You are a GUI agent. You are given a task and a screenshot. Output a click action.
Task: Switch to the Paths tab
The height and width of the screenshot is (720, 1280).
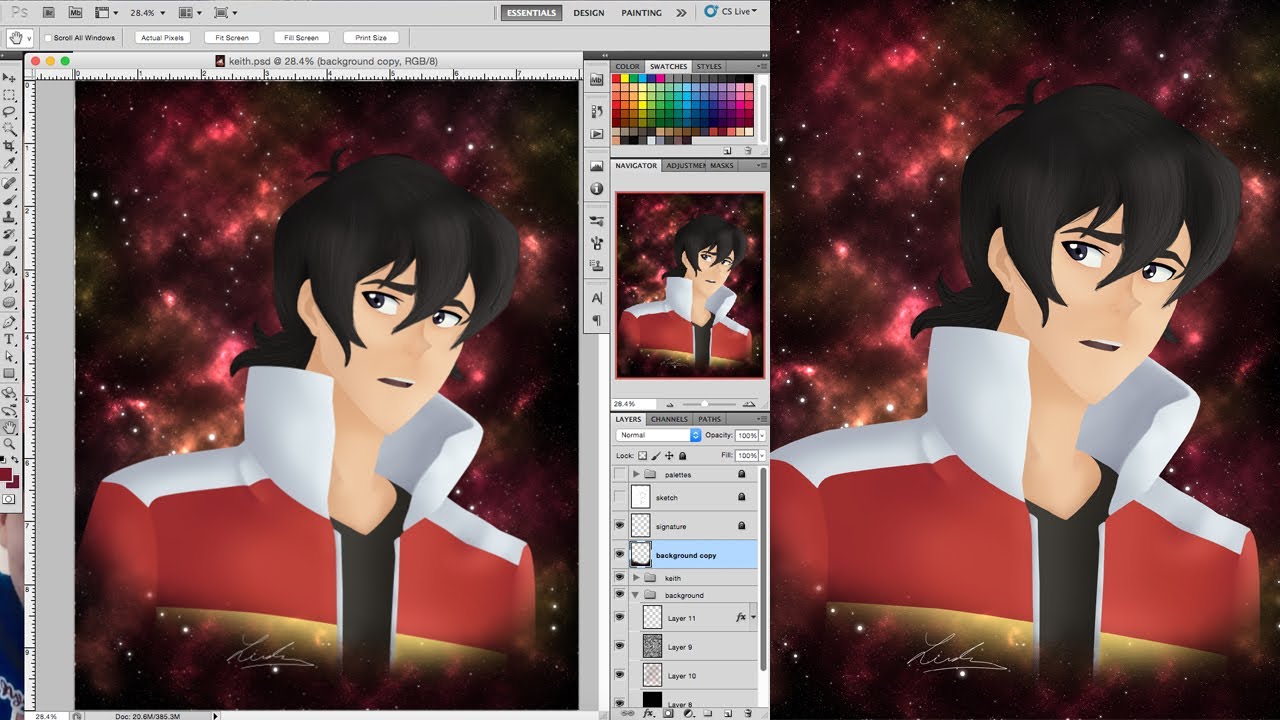point(709,419)
